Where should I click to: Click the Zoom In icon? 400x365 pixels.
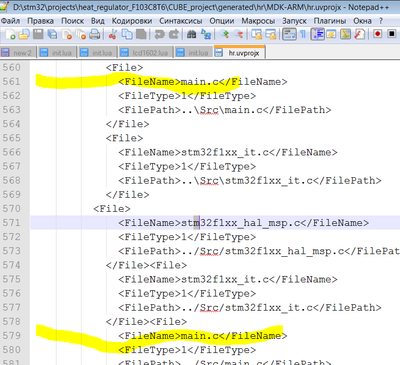(x=224, y=34)
